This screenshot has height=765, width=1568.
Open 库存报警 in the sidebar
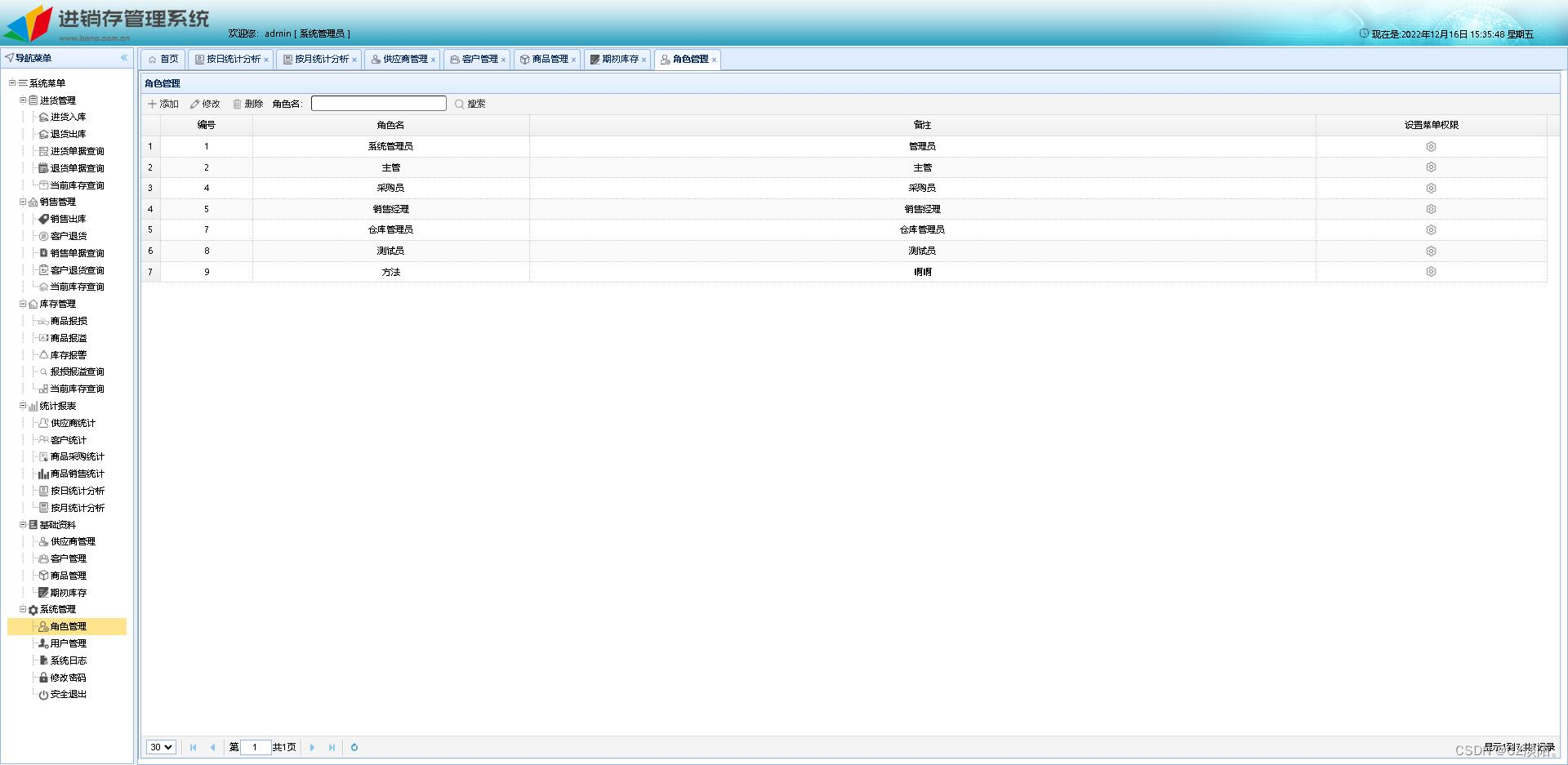68,355
